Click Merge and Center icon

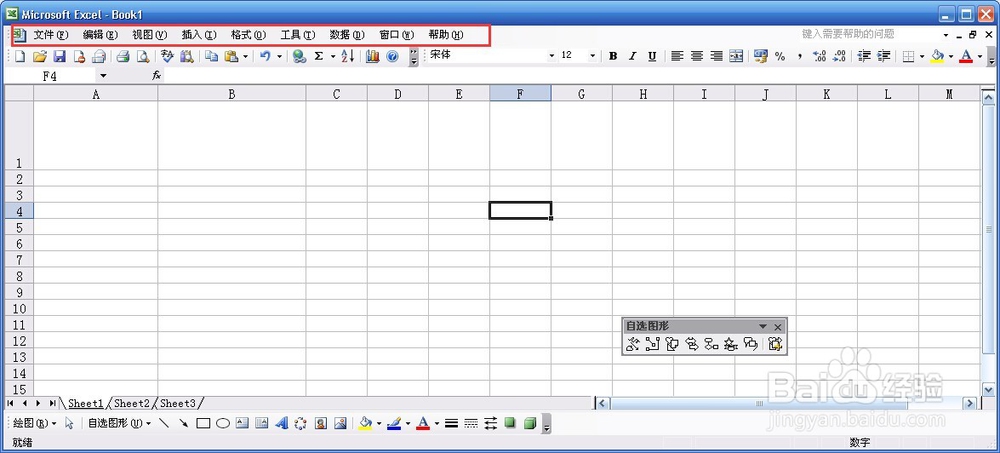click(737, 57)
